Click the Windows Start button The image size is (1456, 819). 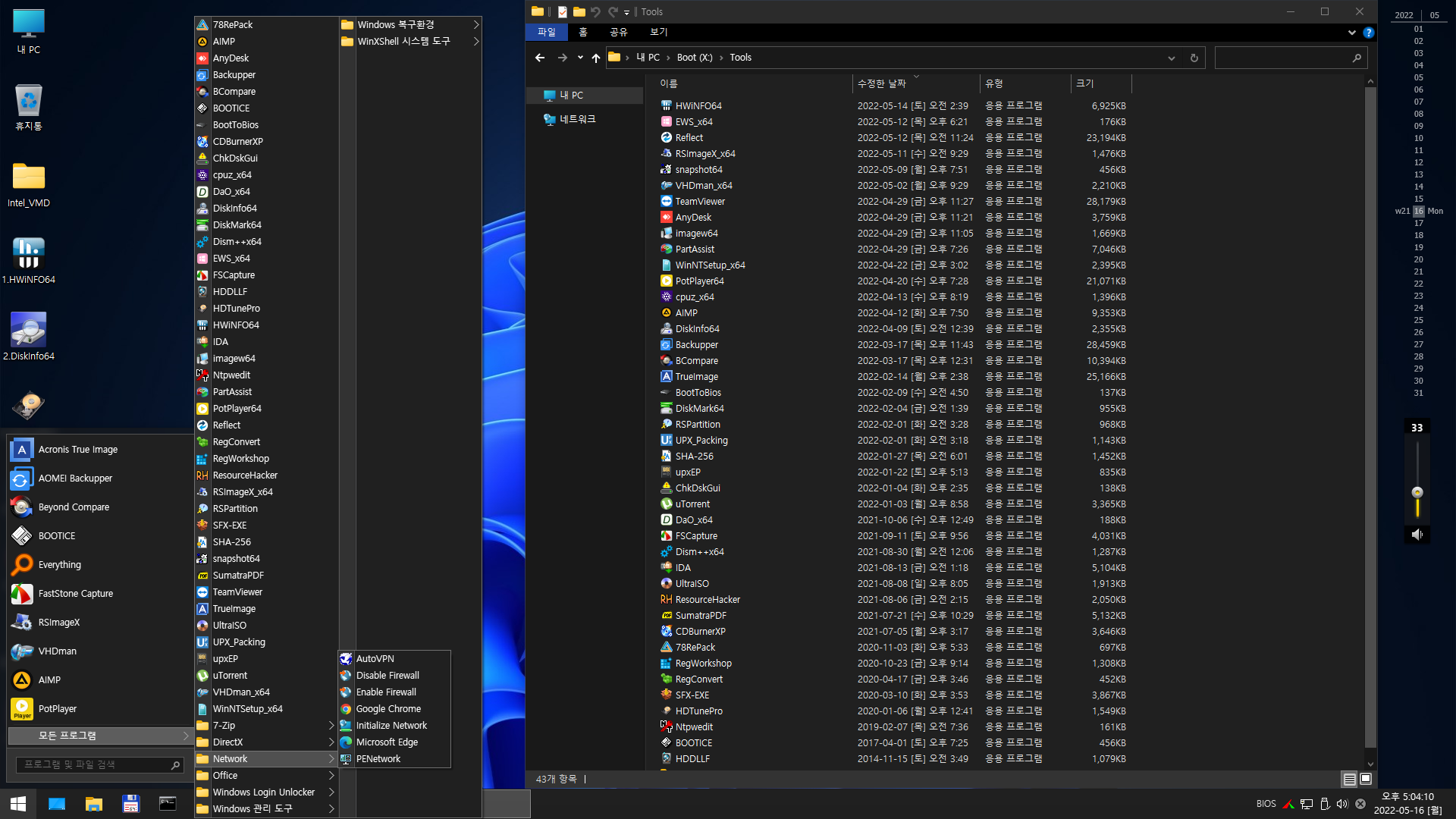tap(18, 804)
